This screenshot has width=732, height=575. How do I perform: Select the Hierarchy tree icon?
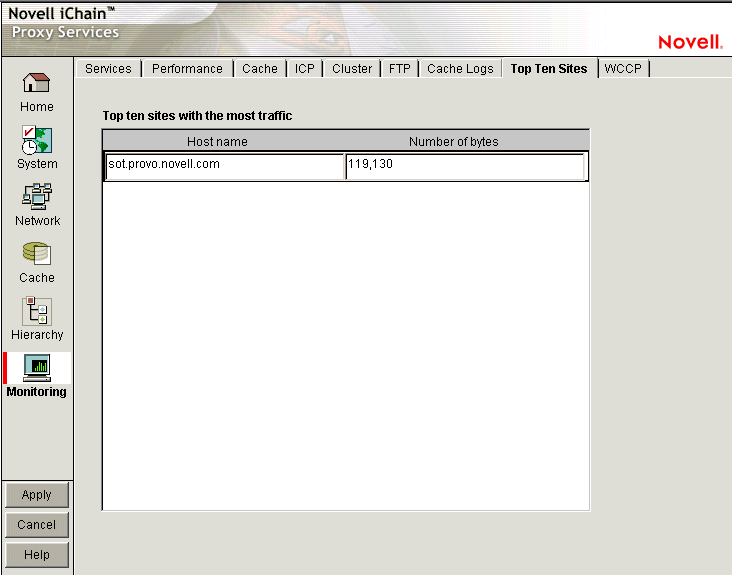coord(36,311)
